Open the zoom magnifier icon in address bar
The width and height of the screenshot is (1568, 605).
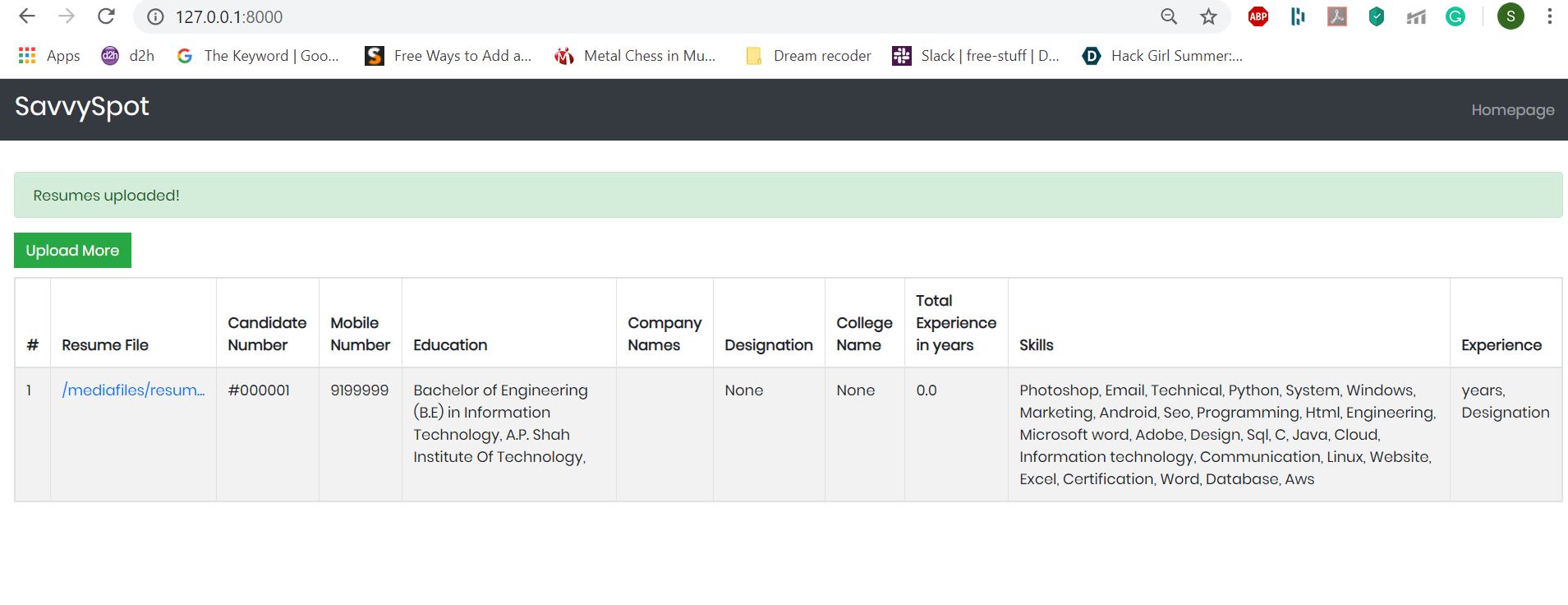click(x=1169, y=16)
